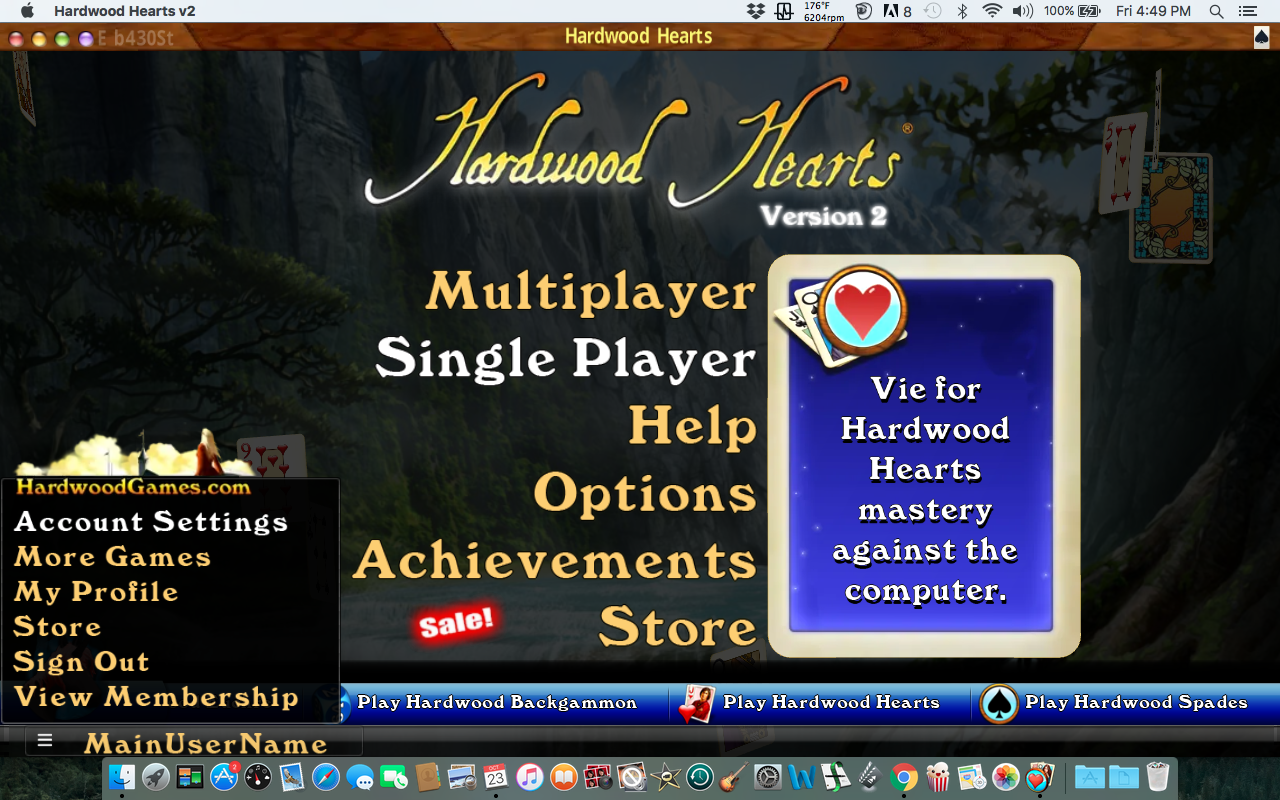Open Photo Booth in the Dock
This screenshot has width=1280, height=800.
click(x=598, y=777)
